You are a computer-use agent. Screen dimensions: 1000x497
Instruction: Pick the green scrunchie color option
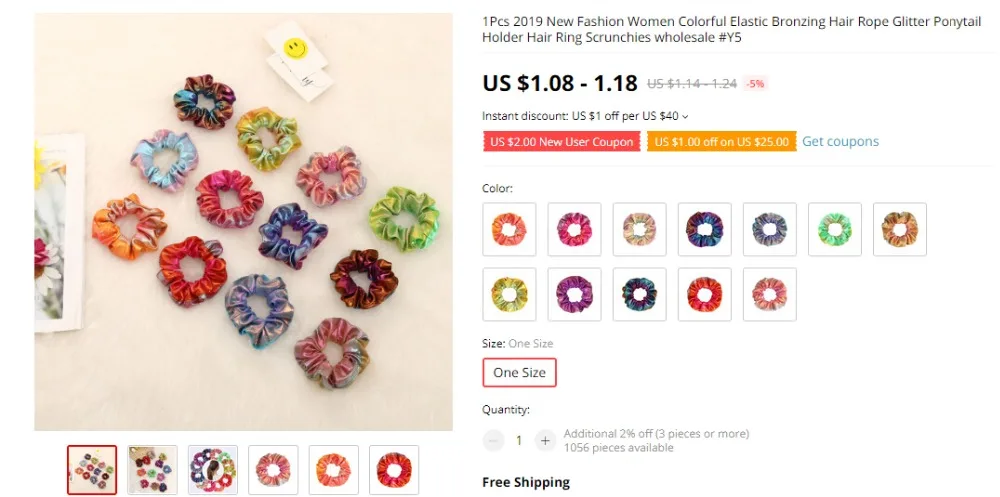[834, 230]
